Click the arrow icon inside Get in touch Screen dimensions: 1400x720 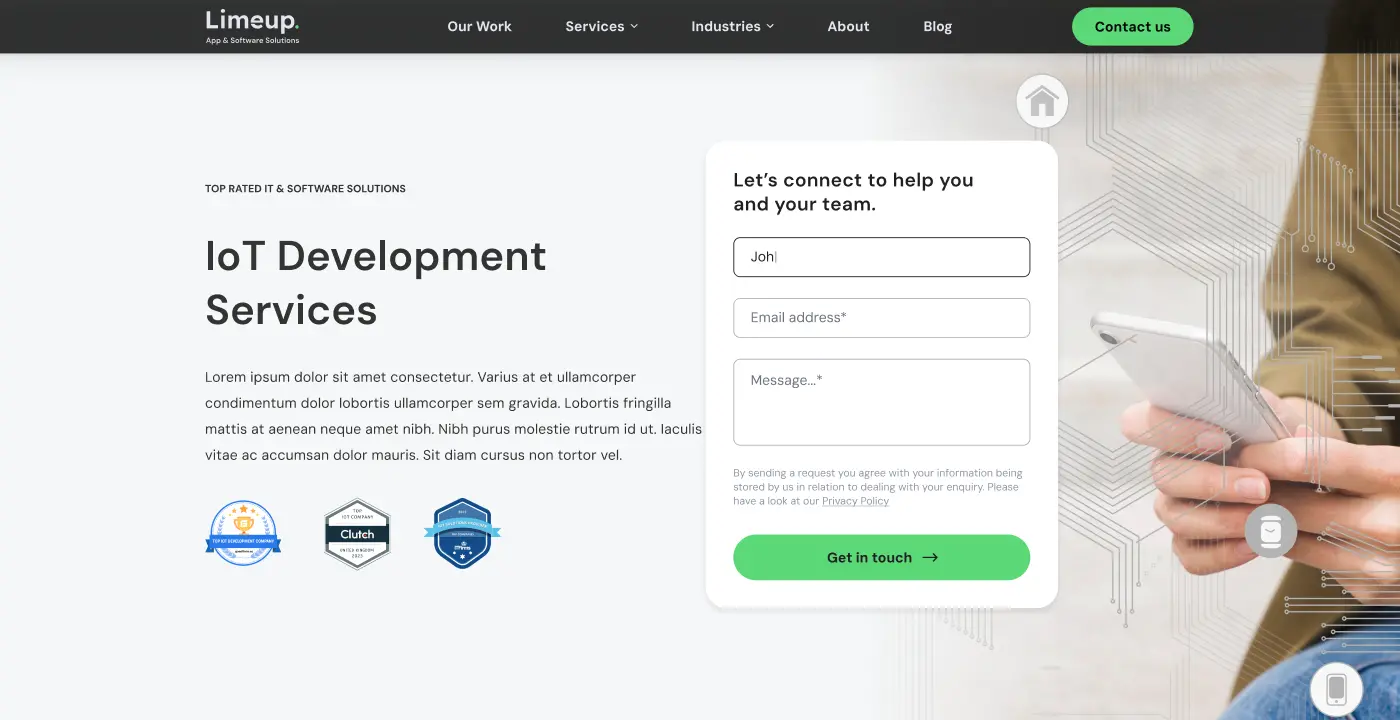tap(930, 558)
